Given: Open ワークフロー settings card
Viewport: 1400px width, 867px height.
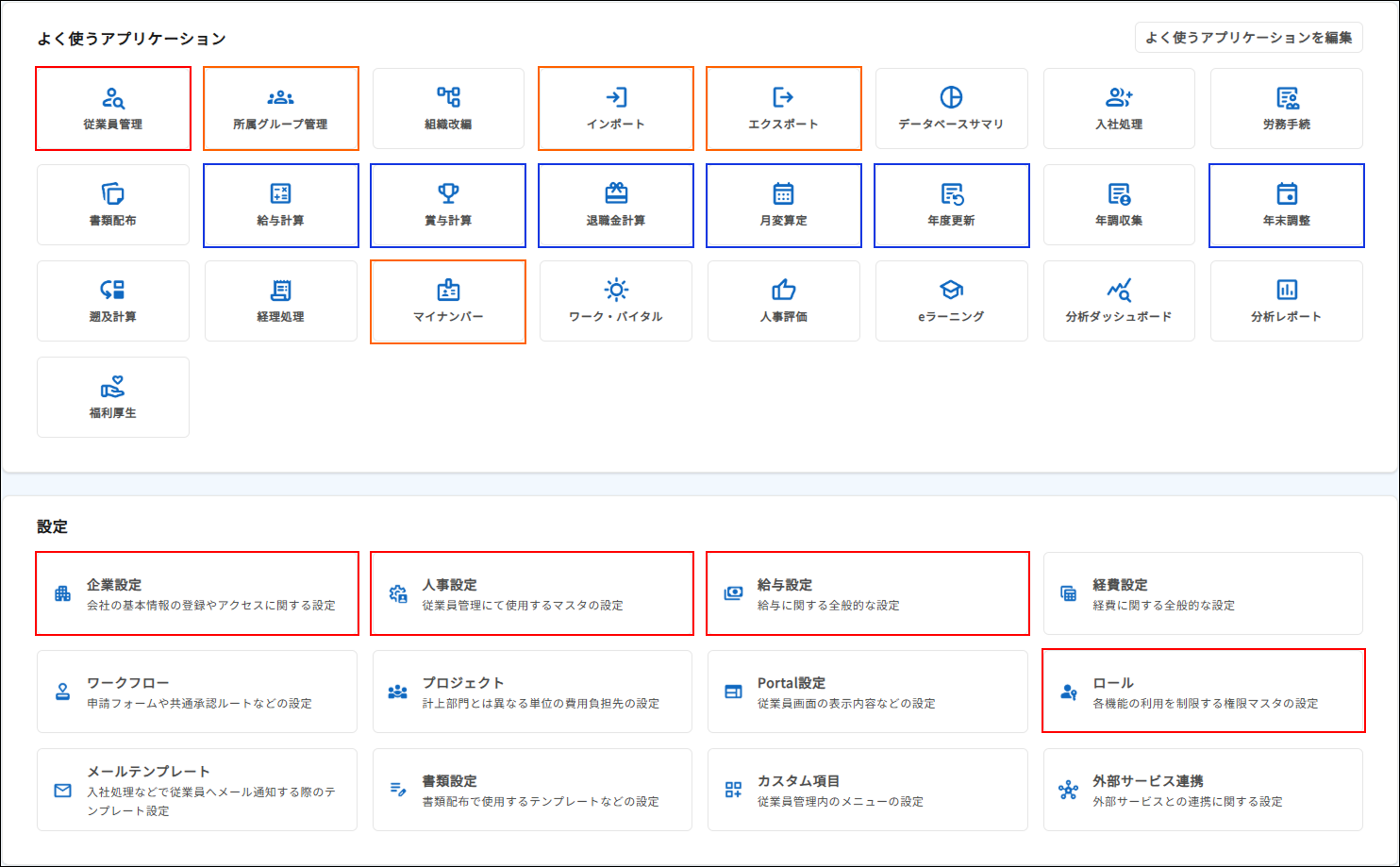Looking at the screenshot, I should pyautogui.click(x=197, y=692).
